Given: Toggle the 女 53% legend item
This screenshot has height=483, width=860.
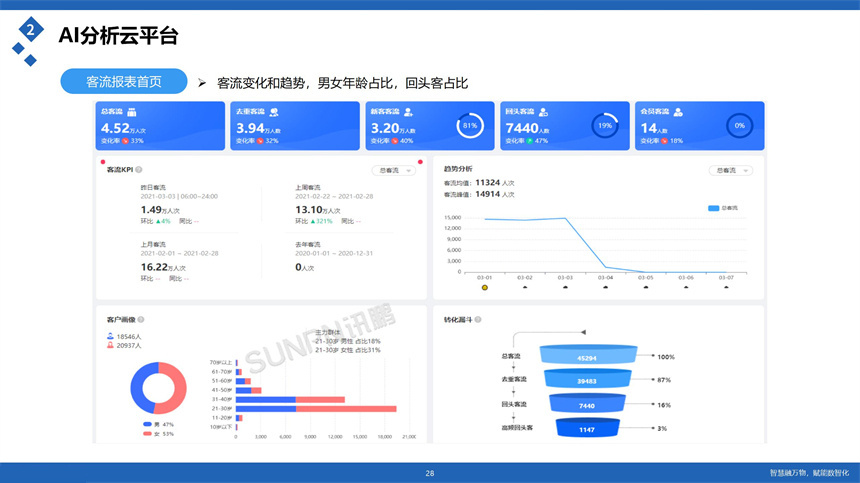Looking at the screenshot, I should pos(158,434).
